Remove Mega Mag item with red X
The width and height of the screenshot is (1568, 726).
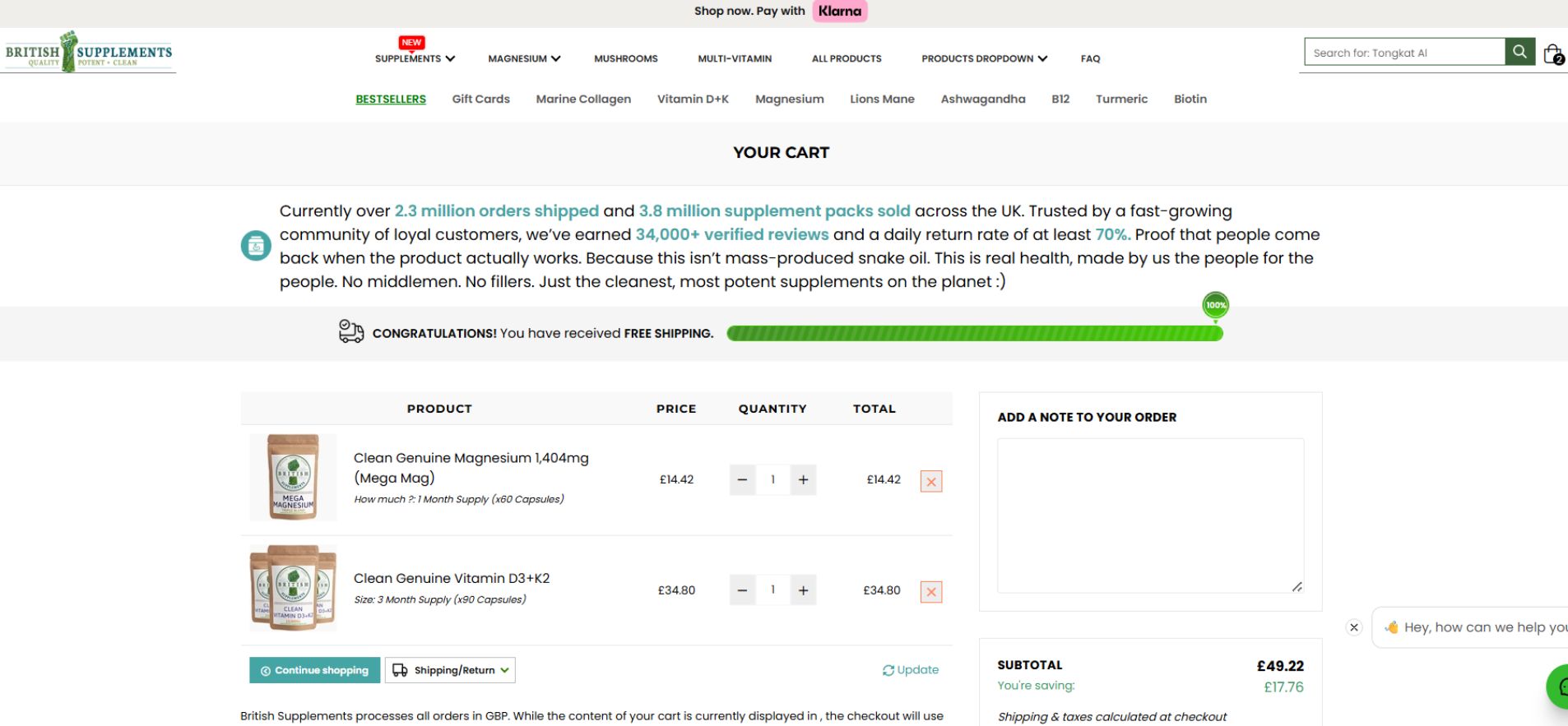931,482
